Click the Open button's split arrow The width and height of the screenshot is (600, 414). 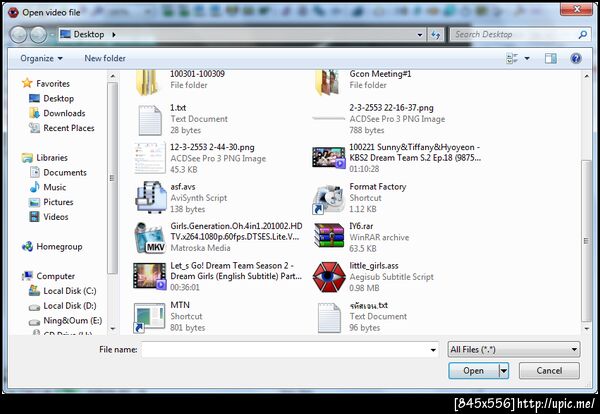pyautogui.click(x=504, y=371)
